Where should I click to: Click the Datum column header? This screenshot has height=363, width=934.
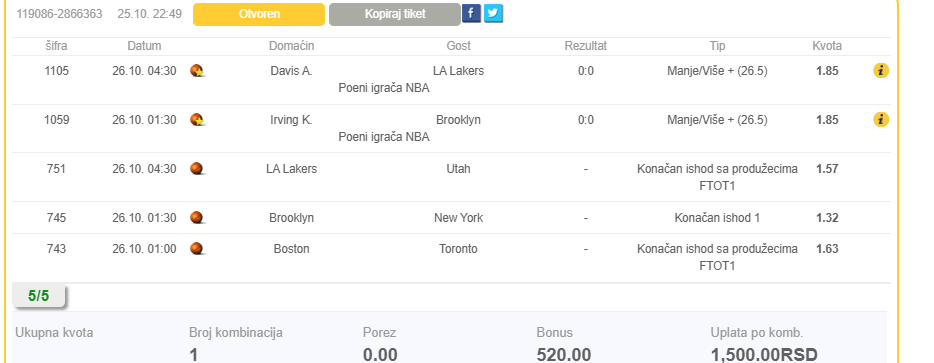point(144,46)
